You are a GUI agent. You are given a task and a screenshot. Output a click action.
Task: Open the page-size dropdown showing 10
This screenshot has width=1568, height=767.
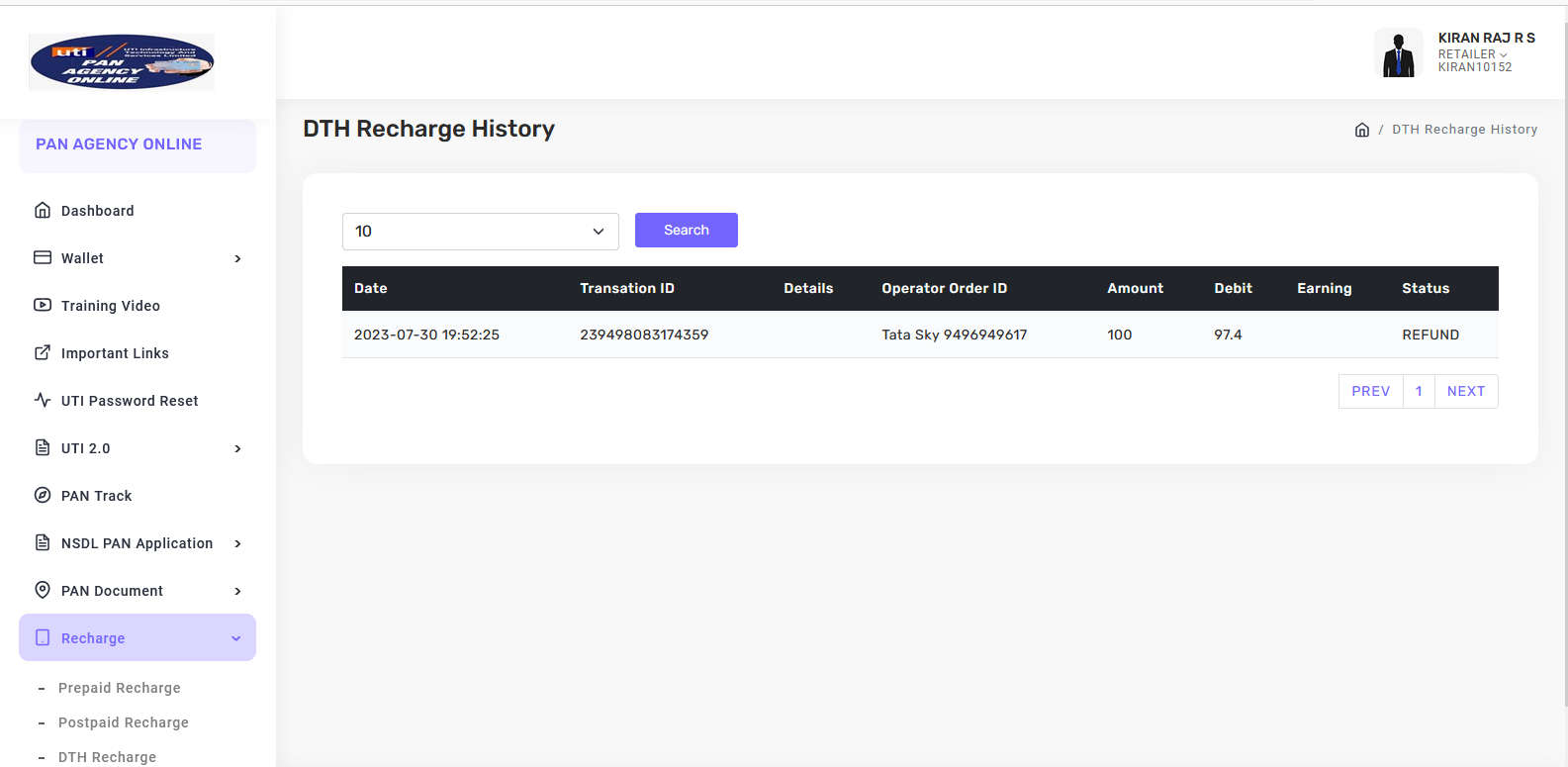coord(480,232)
